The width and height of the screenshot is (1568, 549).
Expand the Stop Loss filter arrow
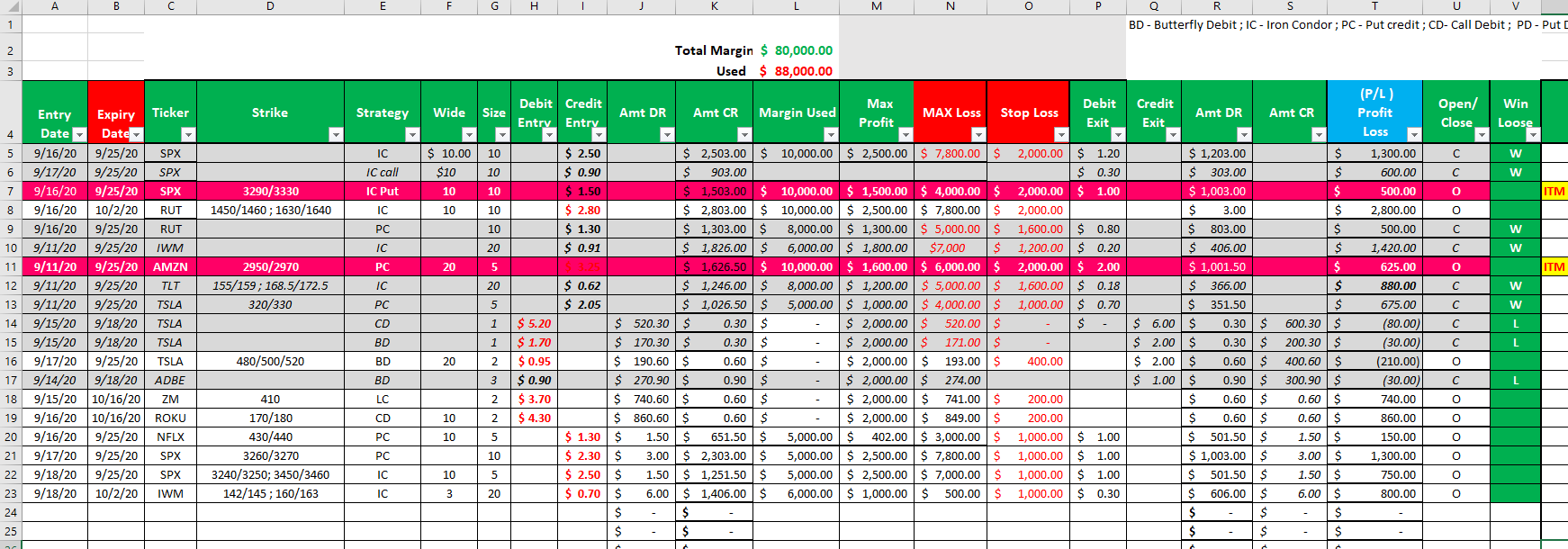coord(1060,134)
